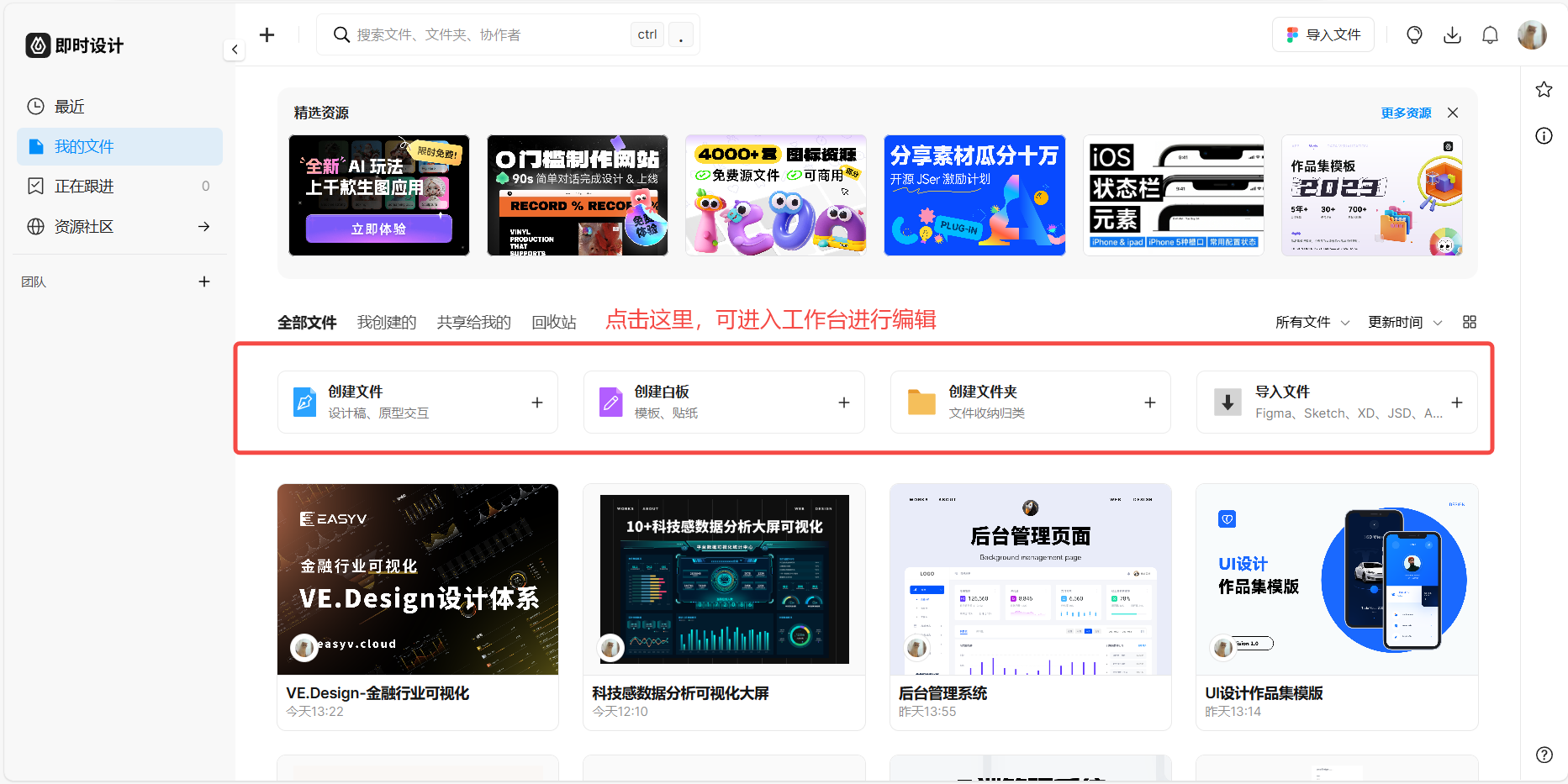The width and height of the screenshot is (1568, 784).
Task: Collapse the left sidebar with the arrow
Action: pos(235,50)
